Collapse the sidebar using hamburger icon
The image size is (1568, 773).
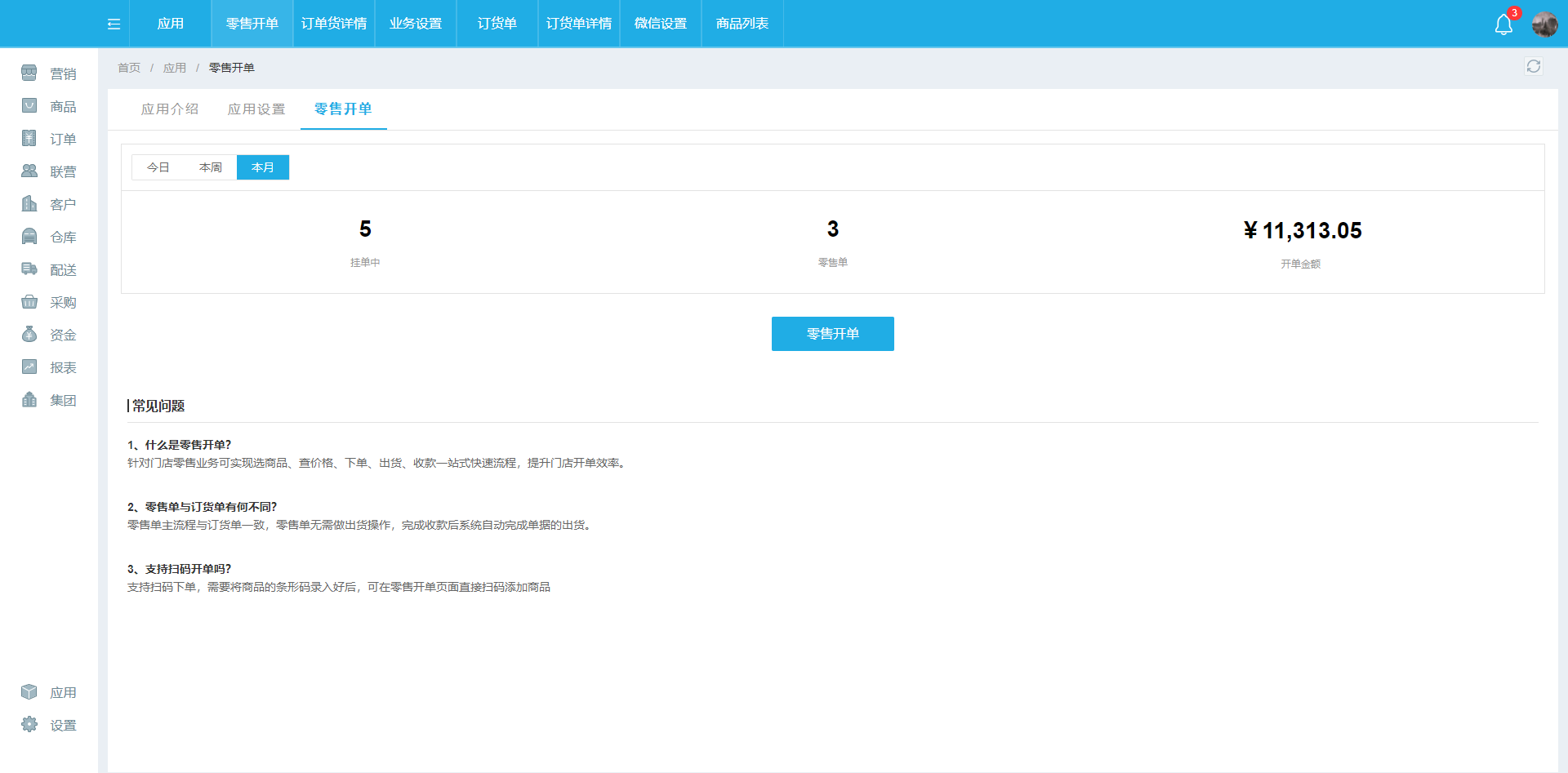pos(114,24)
